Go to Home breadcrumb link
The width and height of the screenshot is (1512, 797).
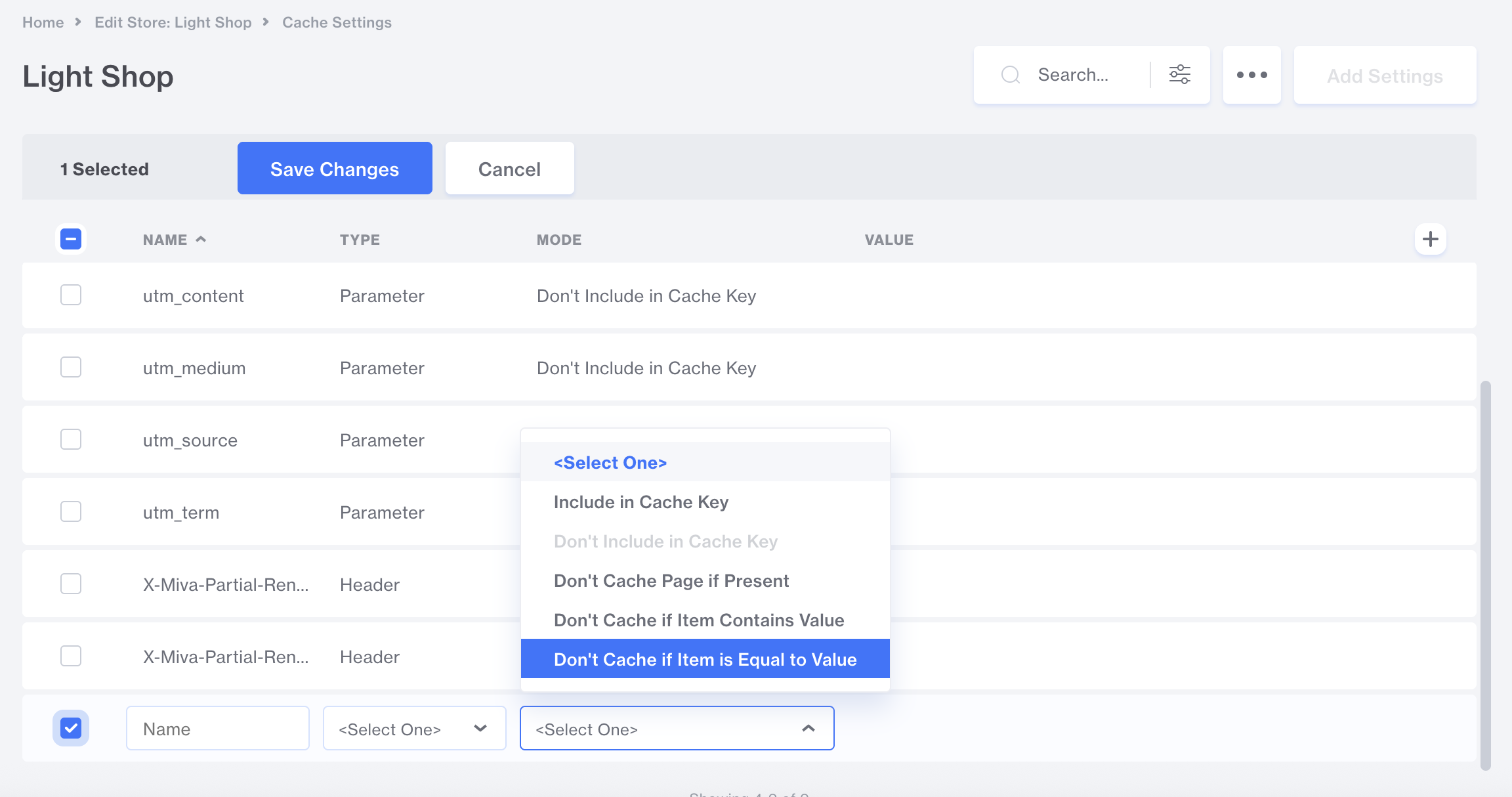pyautogui.click(x=43, y=22)
